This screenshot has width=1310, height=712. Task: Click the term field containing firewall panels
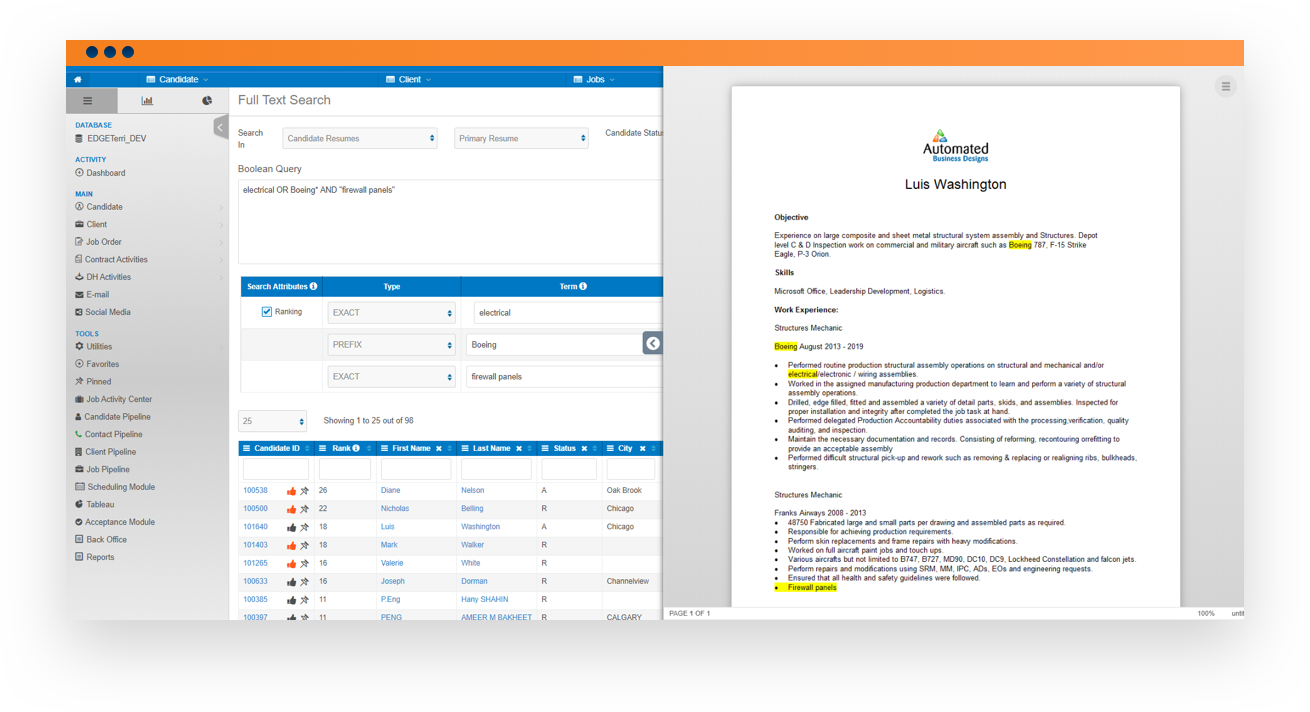[x=564, y=377]
